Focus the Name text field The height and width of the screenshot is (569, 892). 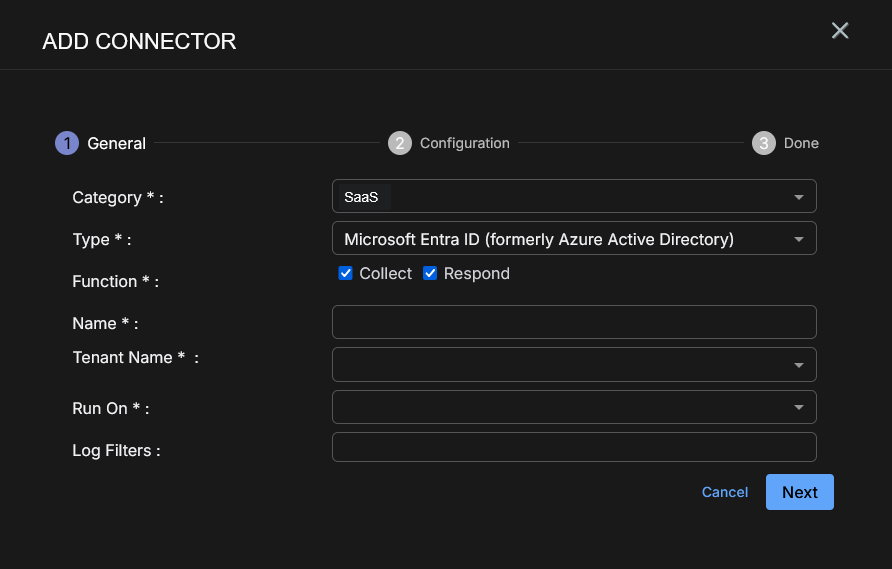(574, 322)
